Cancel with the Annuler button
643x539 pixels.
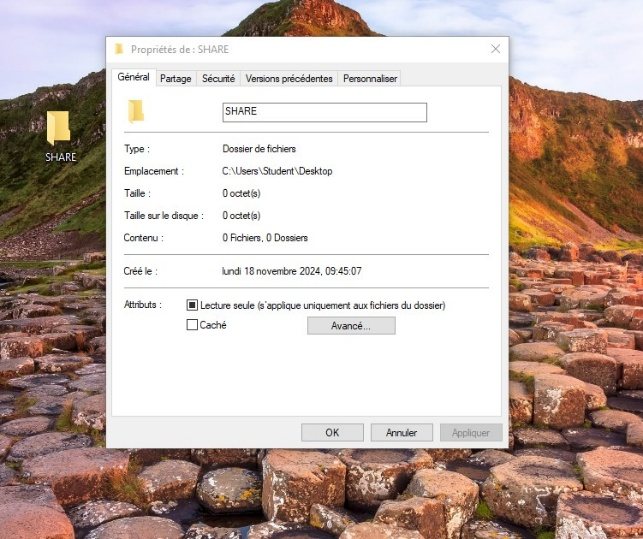(x=401, y=433)
